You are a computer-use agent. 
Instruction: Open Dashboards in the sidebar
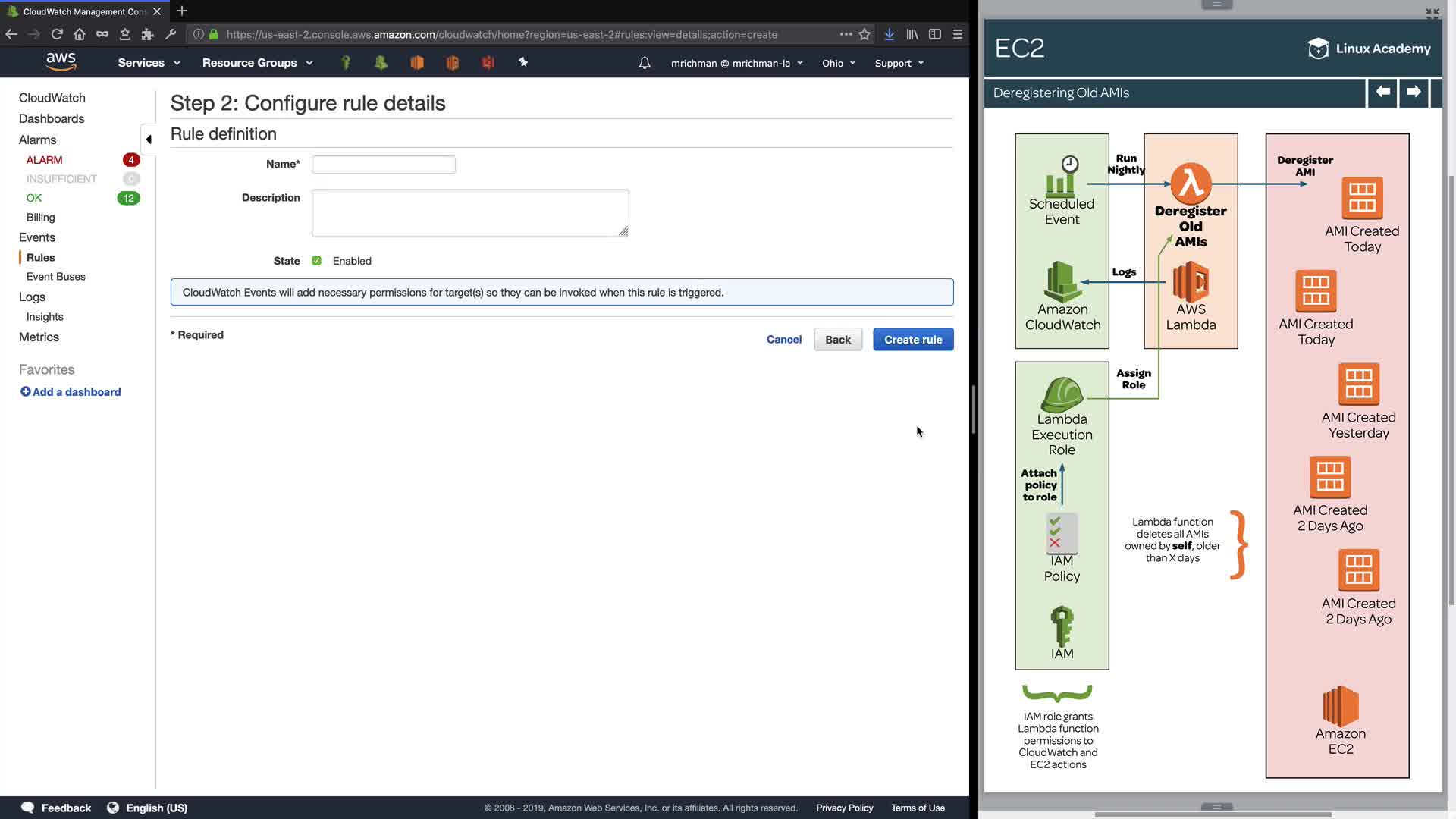52,119
